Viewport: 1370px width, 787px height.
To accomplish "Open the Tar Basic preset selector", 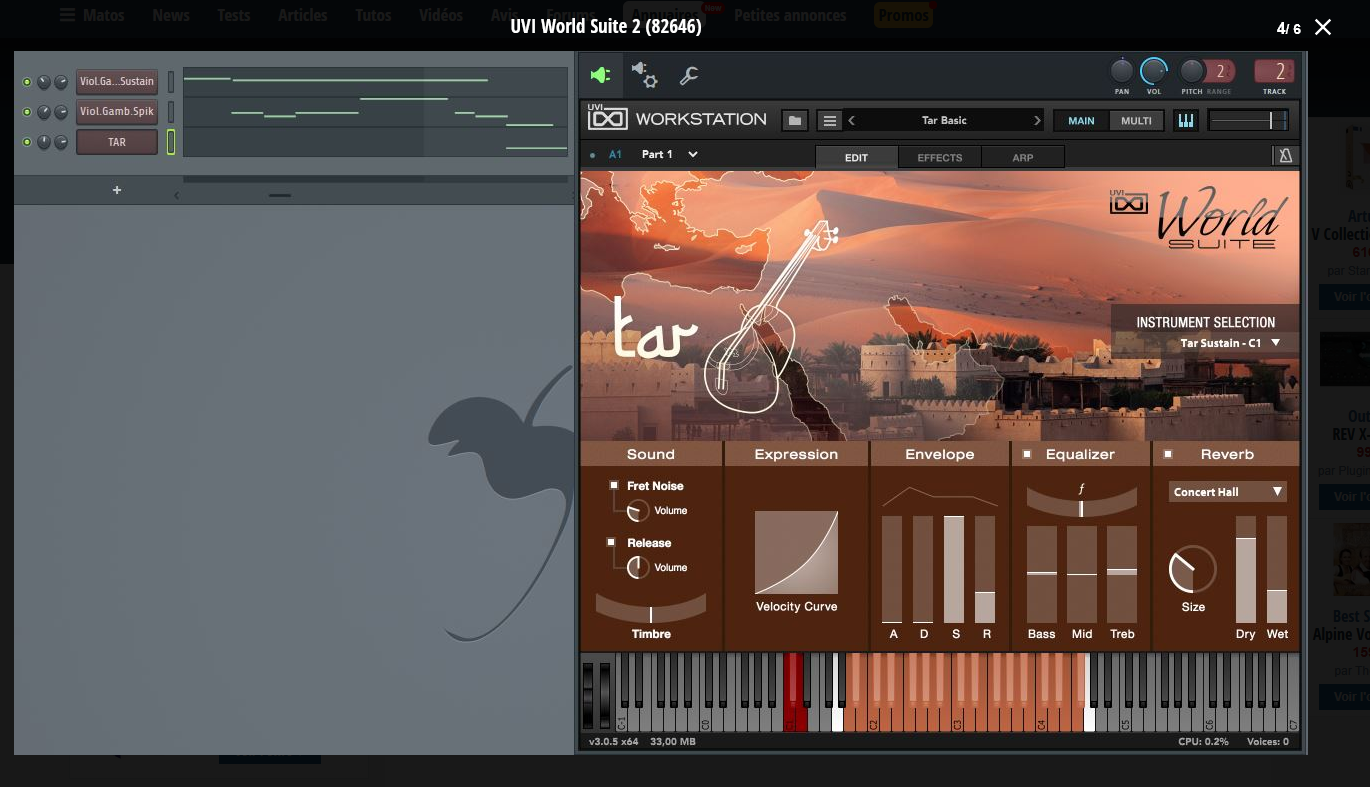I will 944,121.
